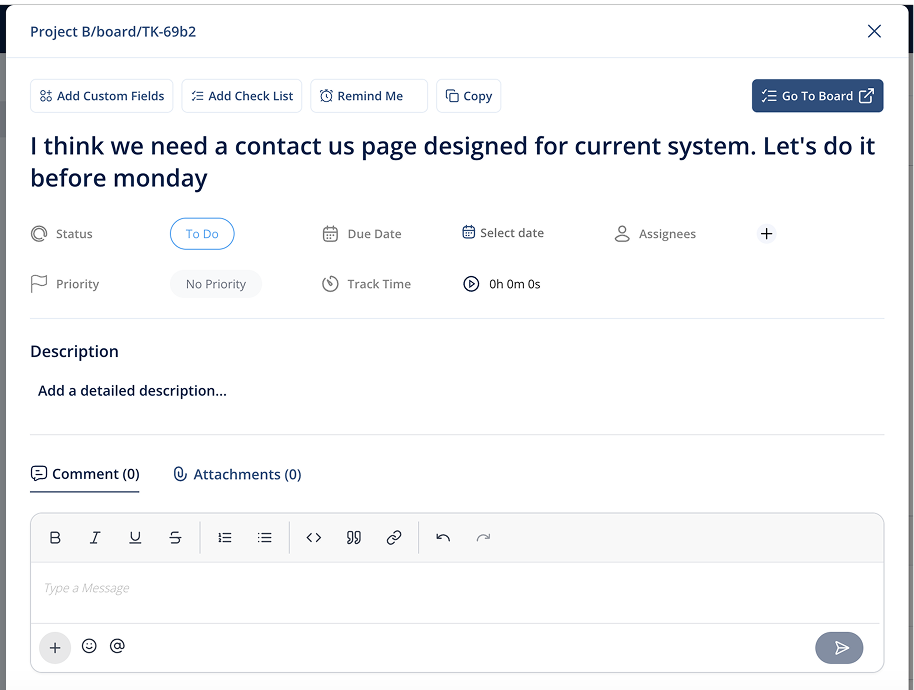Open the Project B/board/TK-69b2 breadcrumb link
The height and width of the screenshot is (690, 914).
pyautogui.click(x=113, y=31)
